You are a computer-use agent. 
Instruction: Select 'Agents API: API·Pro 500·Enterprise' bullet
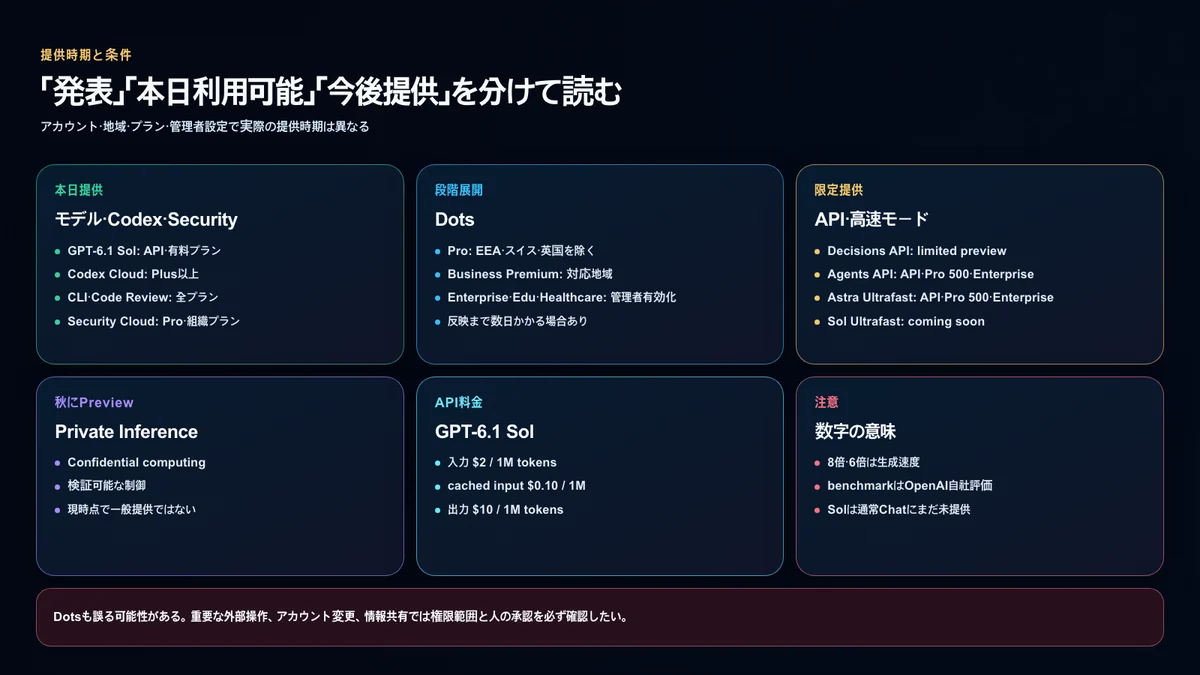coord(931,274)
